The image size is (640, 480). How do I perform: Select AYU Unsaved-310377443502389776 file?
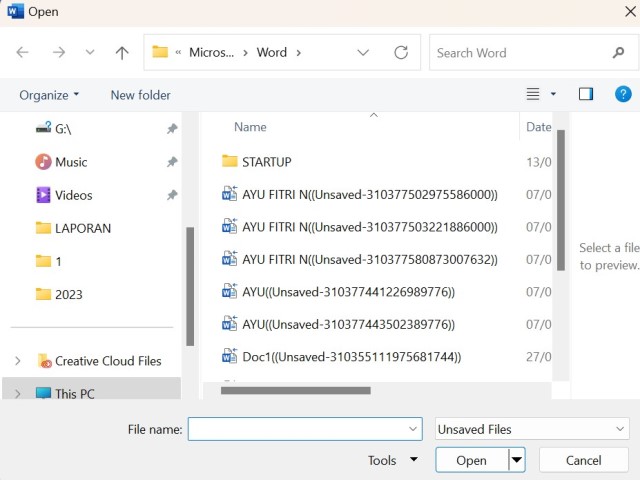pos(348,324)
